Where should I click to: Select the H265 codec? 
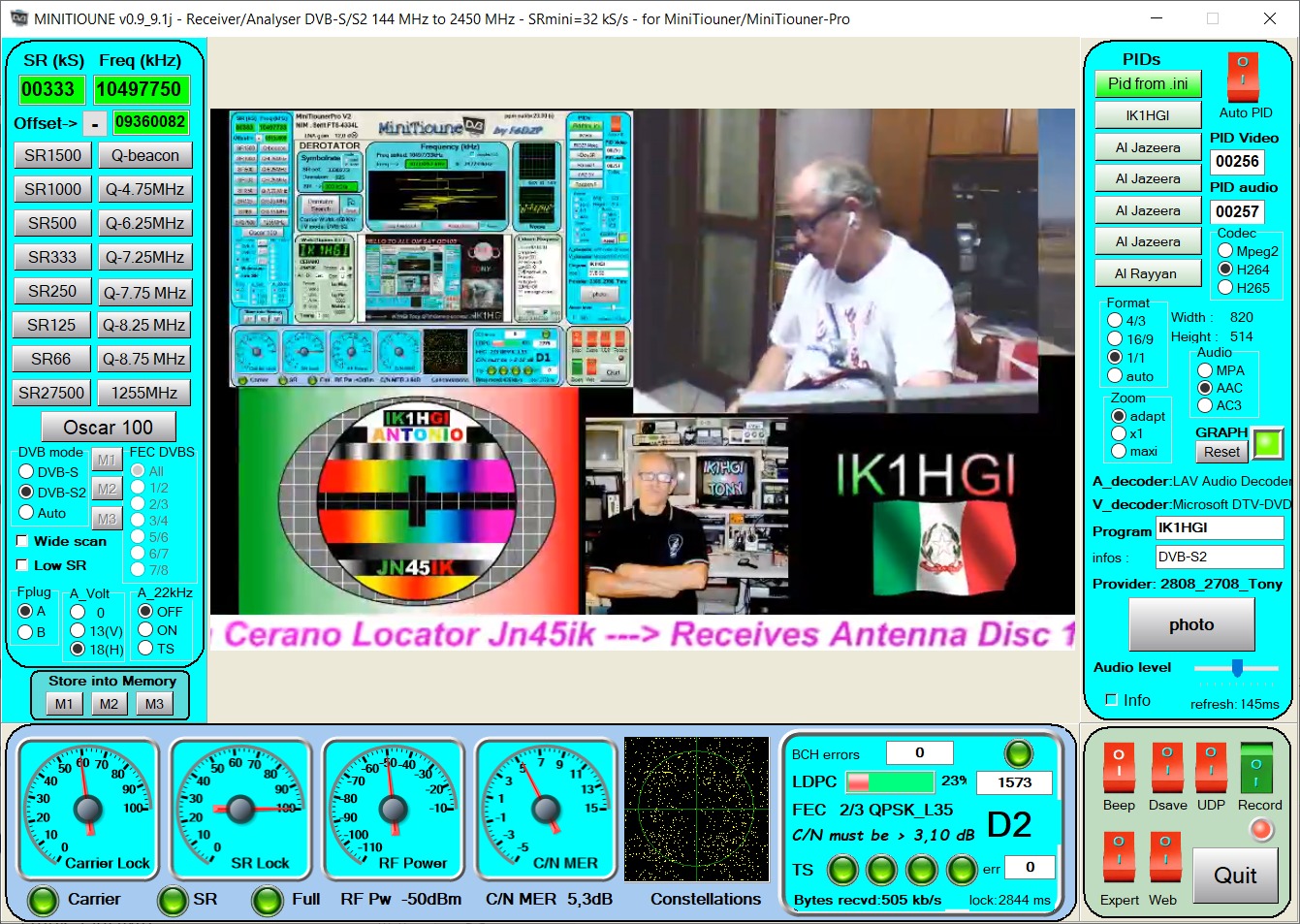pos(1225,288)
